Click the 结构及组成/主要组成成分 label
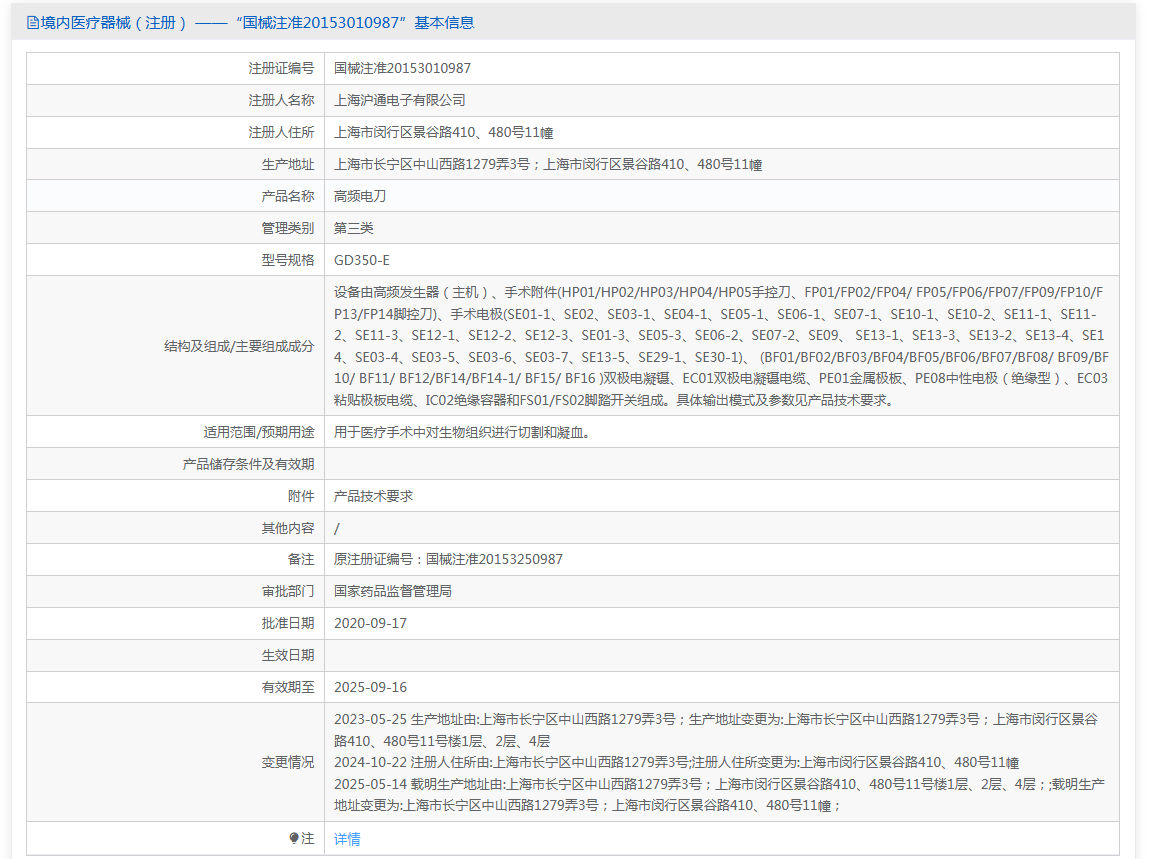The image size is (1156, 859). click(x=239, y=347)
